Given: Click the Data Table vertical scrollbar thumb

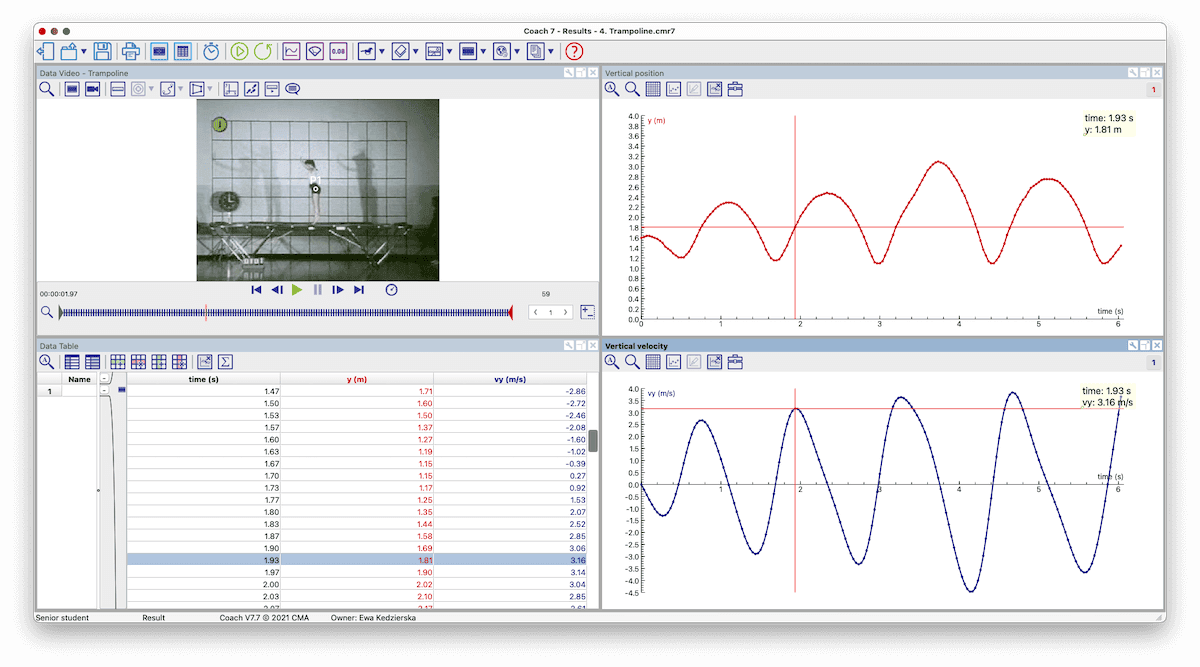Looking at the screenshot, I should [593, 441].
